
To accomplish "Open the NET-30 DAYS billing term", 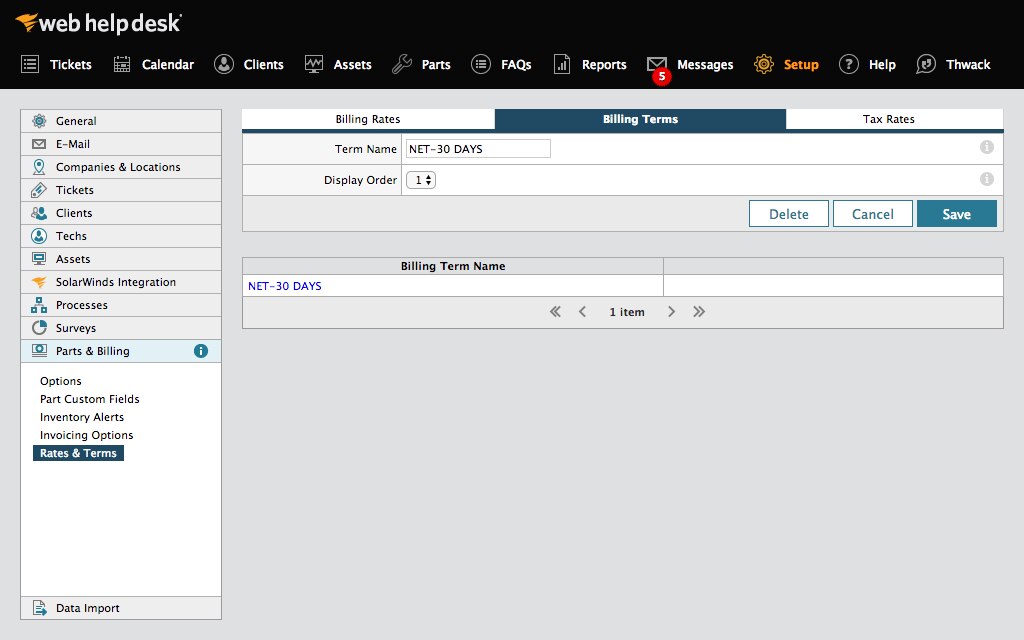I will pyautogui.click(x=283, y=285).
